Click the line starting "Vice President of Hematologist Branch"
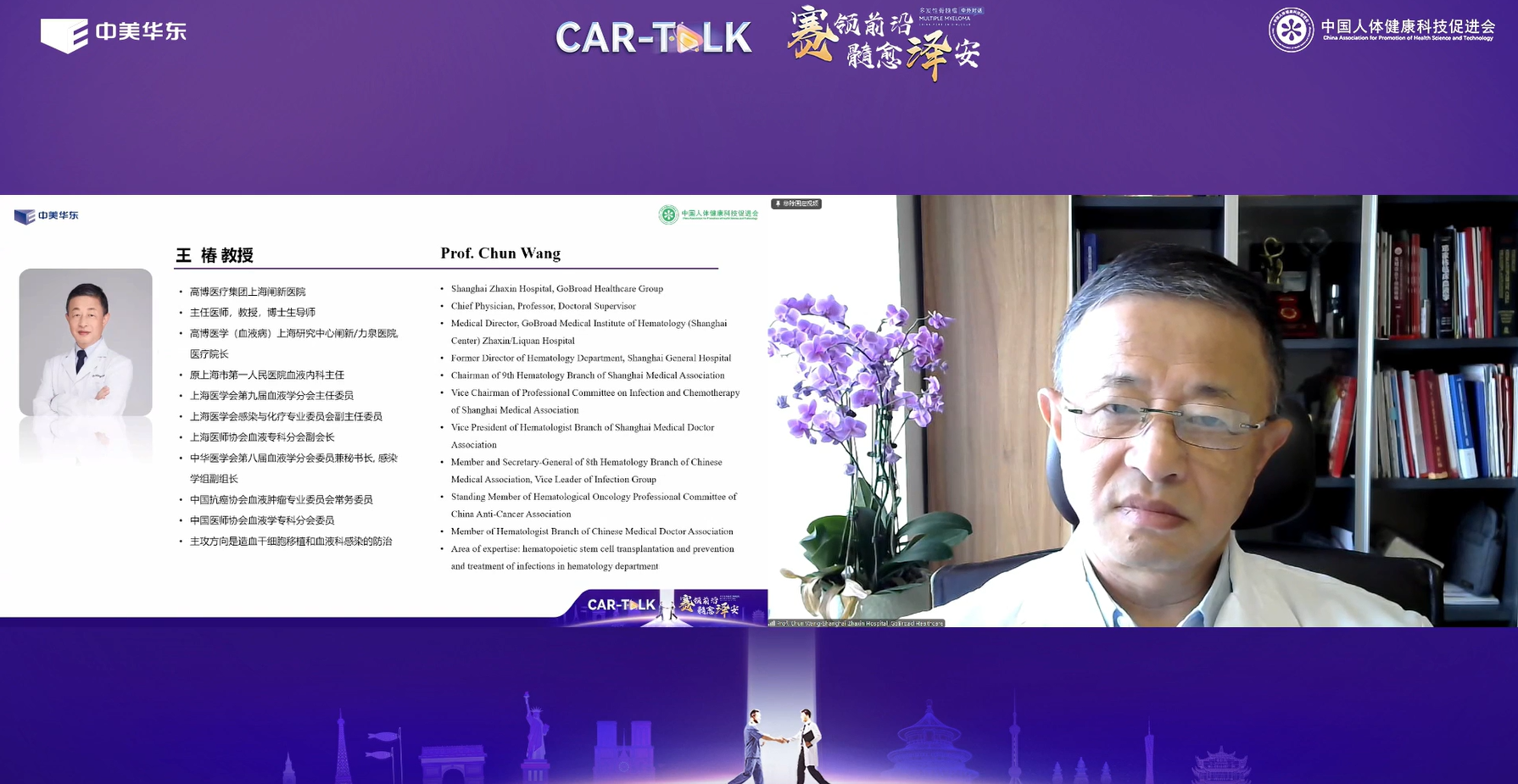This screenshot has height=784, width=1518. coord(583,436)
